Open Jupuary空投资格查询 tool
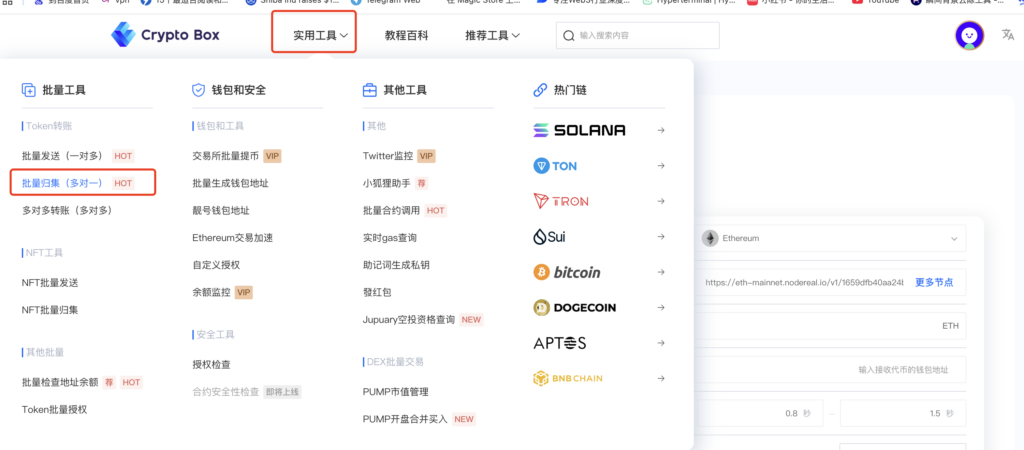The image size is (1024, 450). coord(408,320)
